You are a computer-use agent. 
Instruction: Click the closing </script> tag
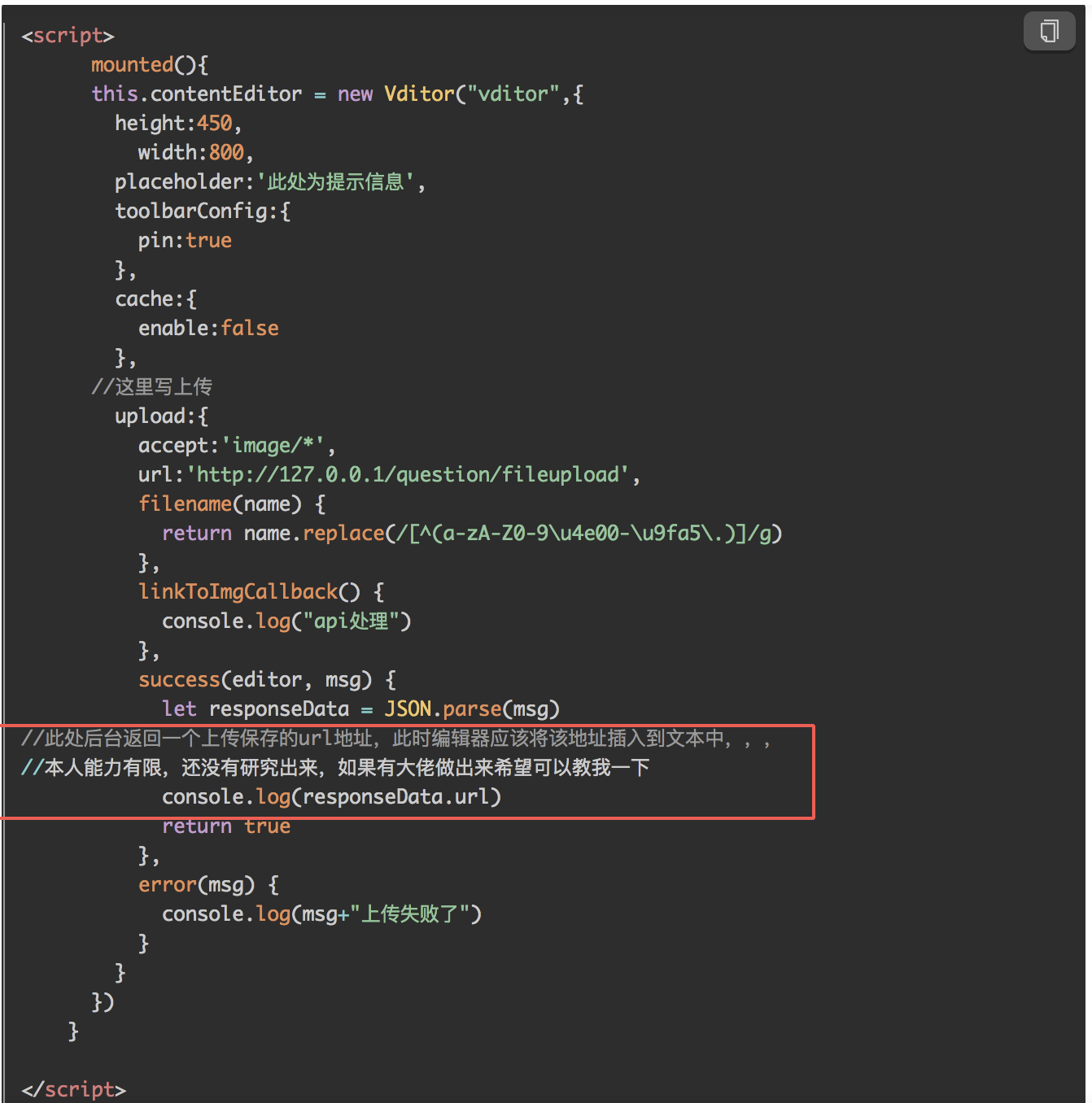(73, 1089)
